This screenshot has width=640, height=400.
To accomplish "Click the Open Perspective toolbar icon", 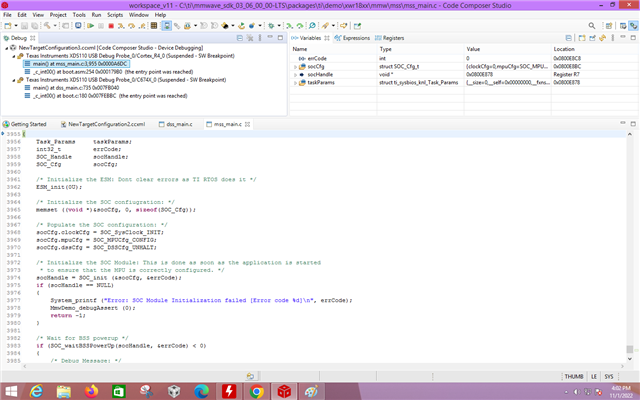I will pos(609,26).
